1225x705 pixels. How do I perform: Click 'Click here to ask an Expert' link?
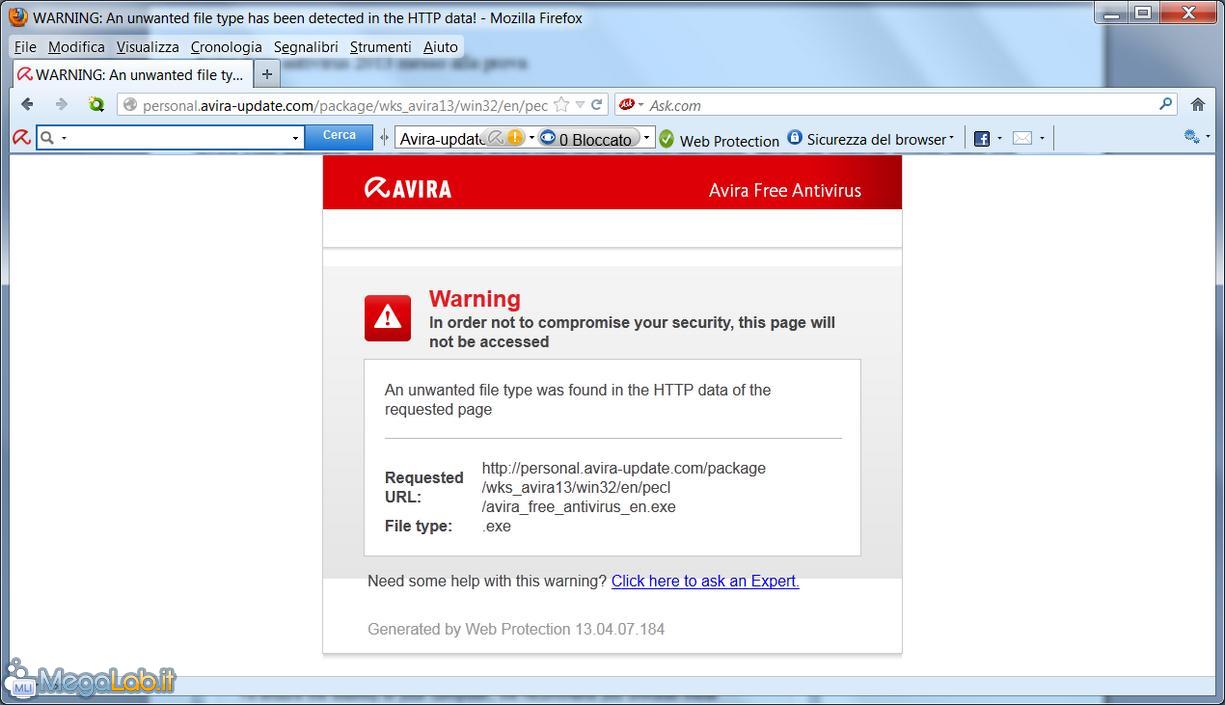pos(705,581)
